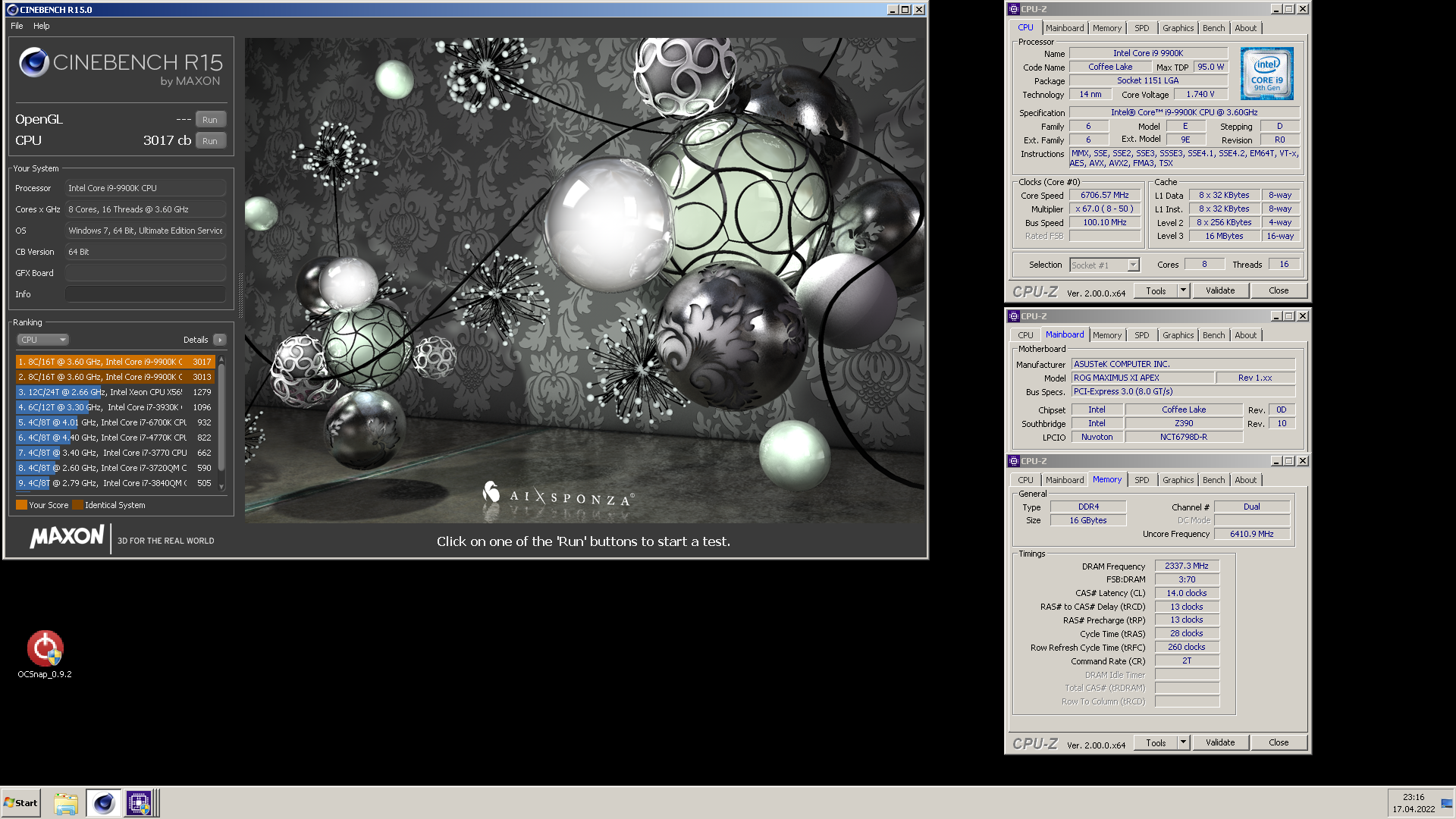
Task: Open the Start menu
Action: tap(20, 803)
